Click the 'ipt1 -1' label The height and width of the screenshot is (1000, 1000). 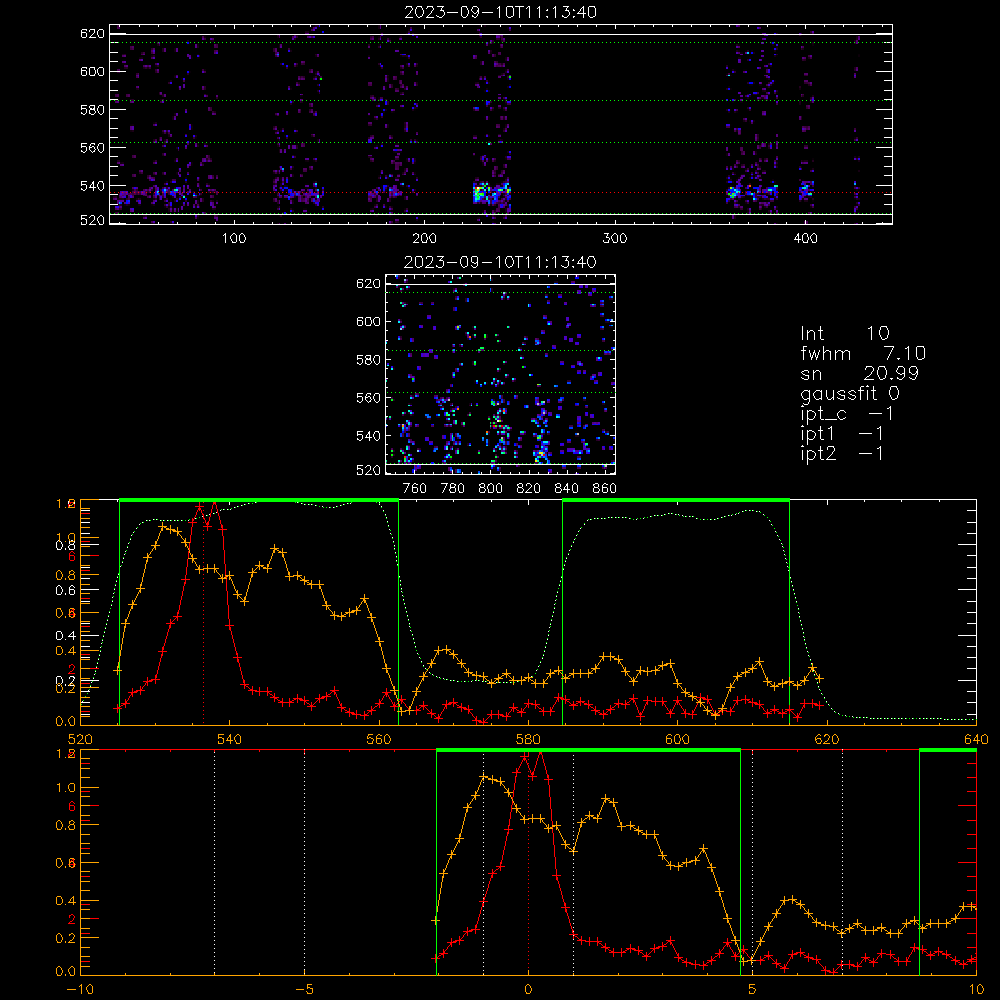[x=842, y=434]
